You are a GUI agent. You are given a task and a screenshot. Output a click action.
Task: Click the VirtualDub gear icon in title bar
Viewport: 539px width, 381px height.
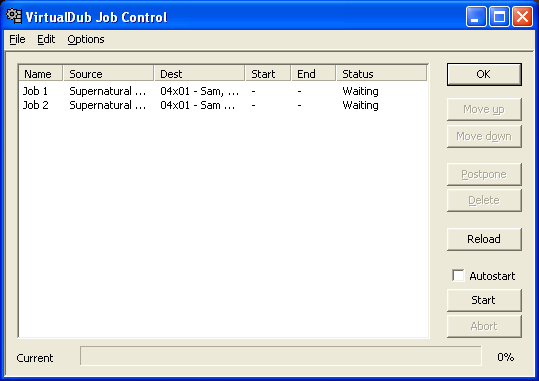(14, 16)
